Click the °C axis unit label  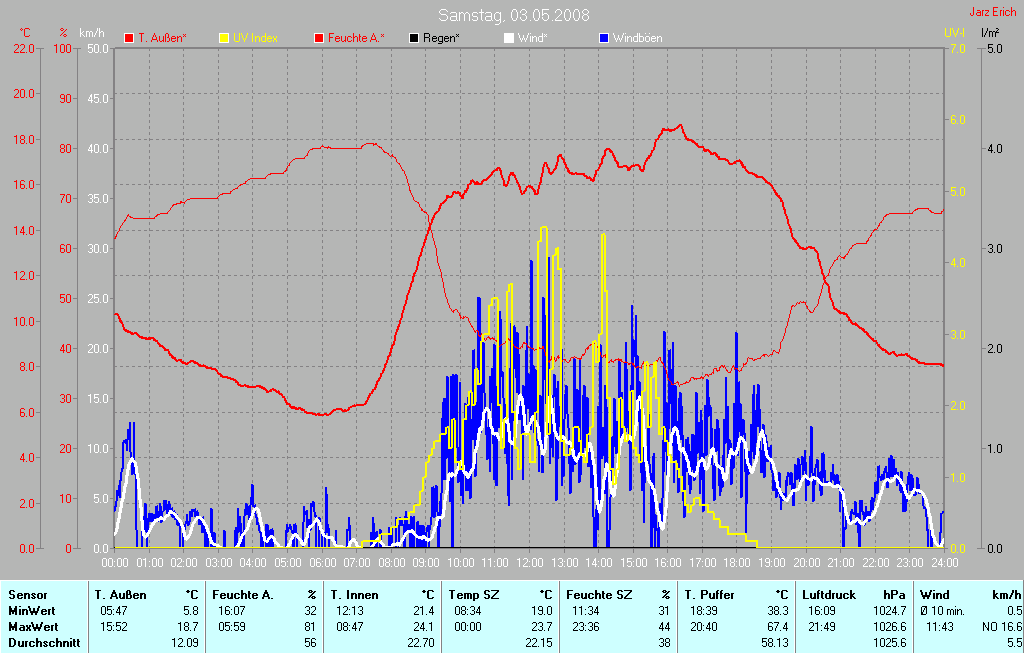point(25,33)
